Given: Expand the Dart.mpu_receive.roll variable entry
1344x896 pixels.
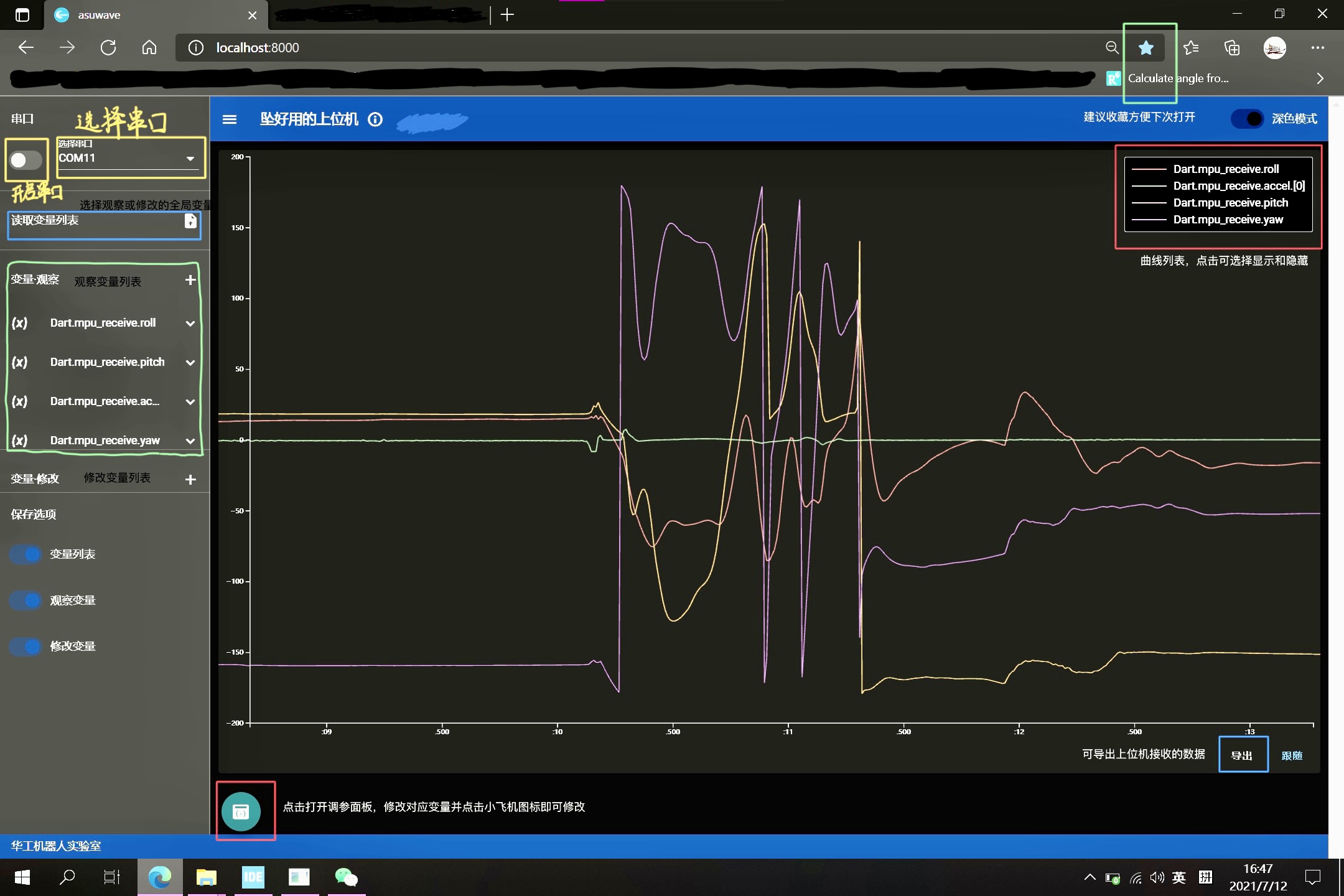Looking at the screenshot, I should tap(190, 324).
